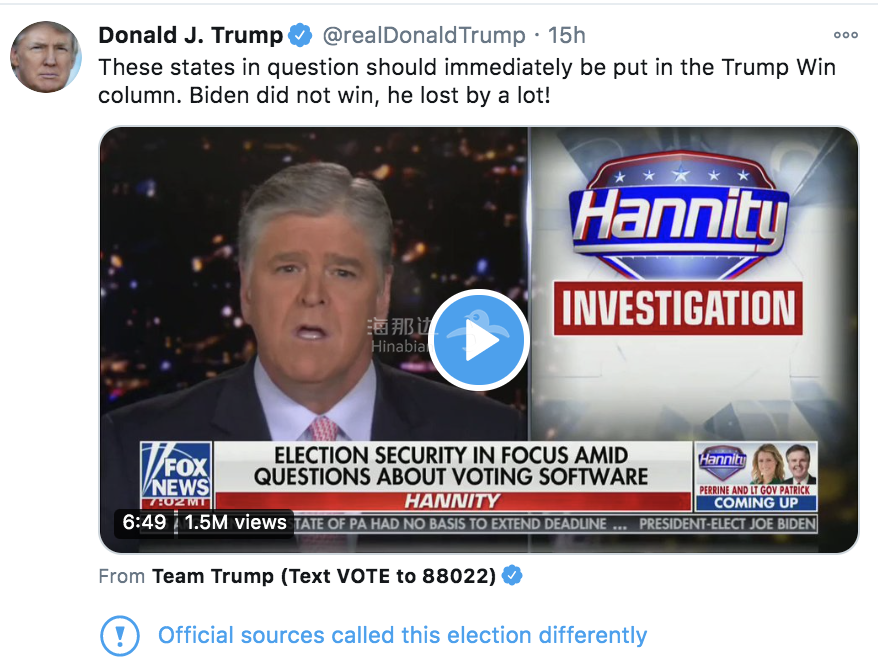Open 'Official sources called this election differently'
Viewport: 878px width, 666px height.
click(x=402, y=635)
